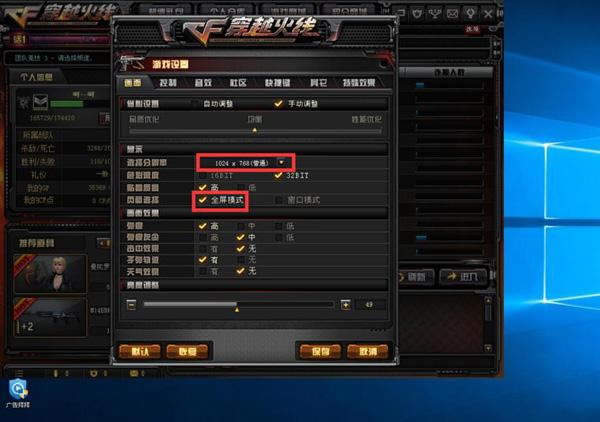Click the resolution combo box field
This screenshot has height=422, width=600.
[x=245, y=163]
